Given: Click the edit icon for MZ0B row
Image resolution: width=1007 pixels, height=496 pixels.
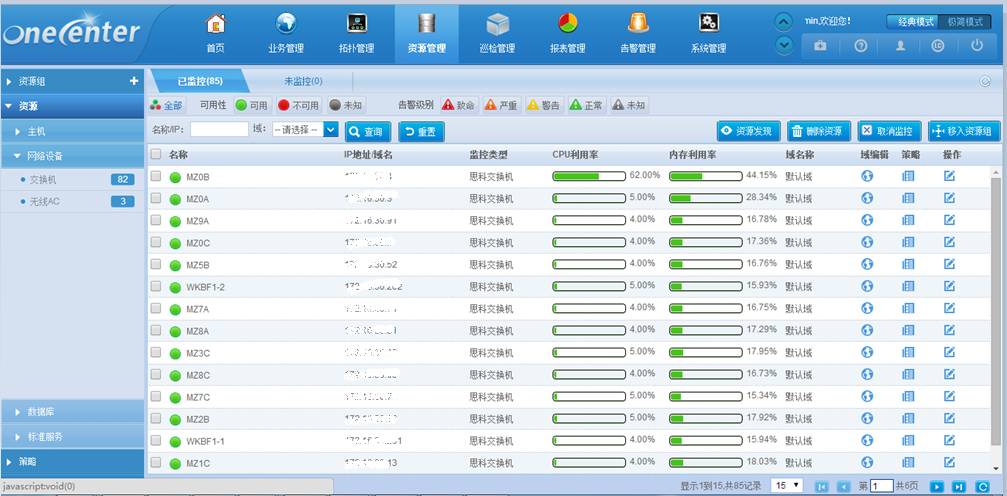Looking at the screenshot, I should coord(949,176).
